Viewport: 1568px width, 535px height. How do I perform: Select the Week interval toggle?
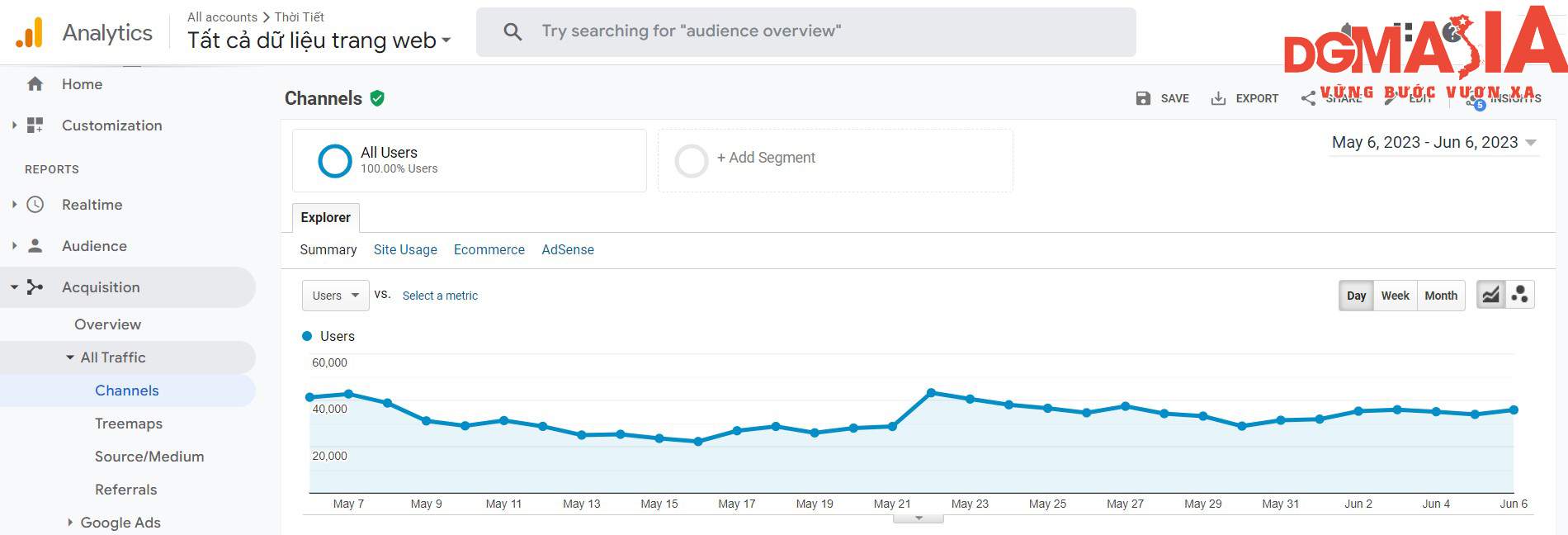pyautogui.click(x=1396, y=296)
